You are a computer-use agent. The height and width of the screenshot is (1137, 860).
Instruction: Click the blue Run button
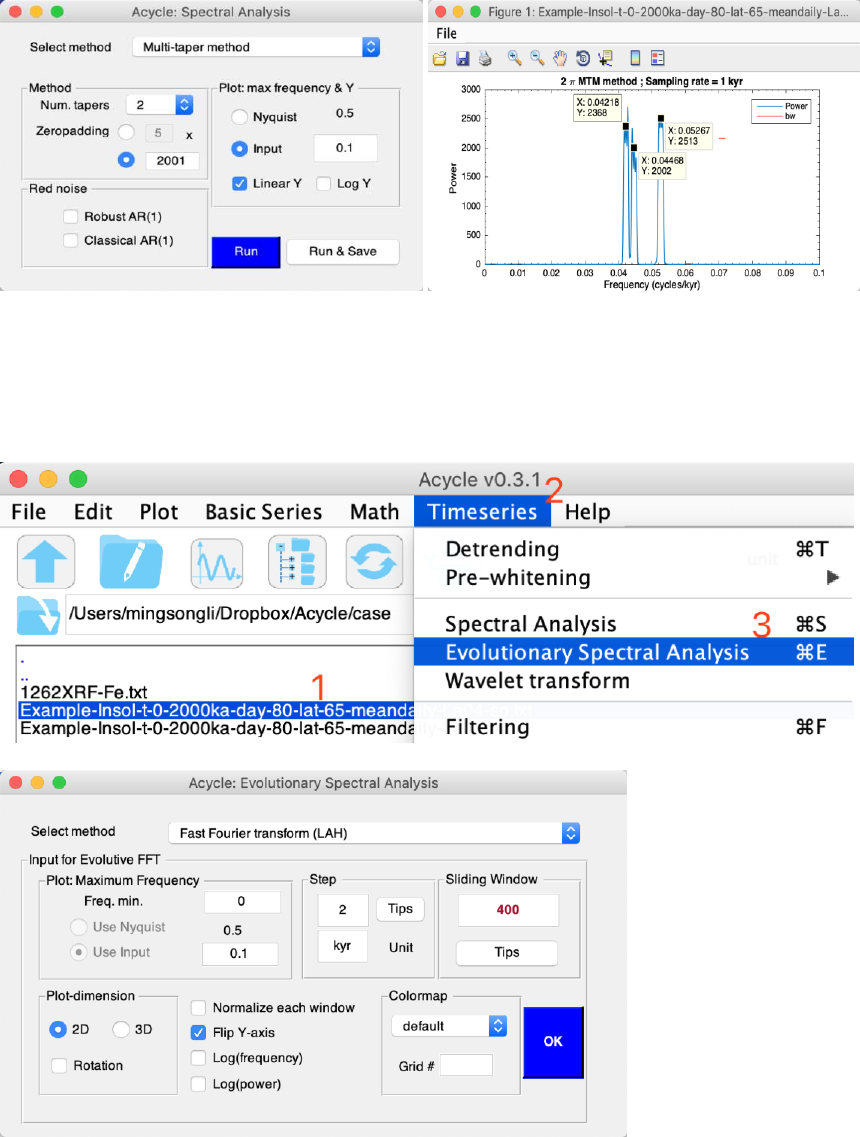[246, 252]
